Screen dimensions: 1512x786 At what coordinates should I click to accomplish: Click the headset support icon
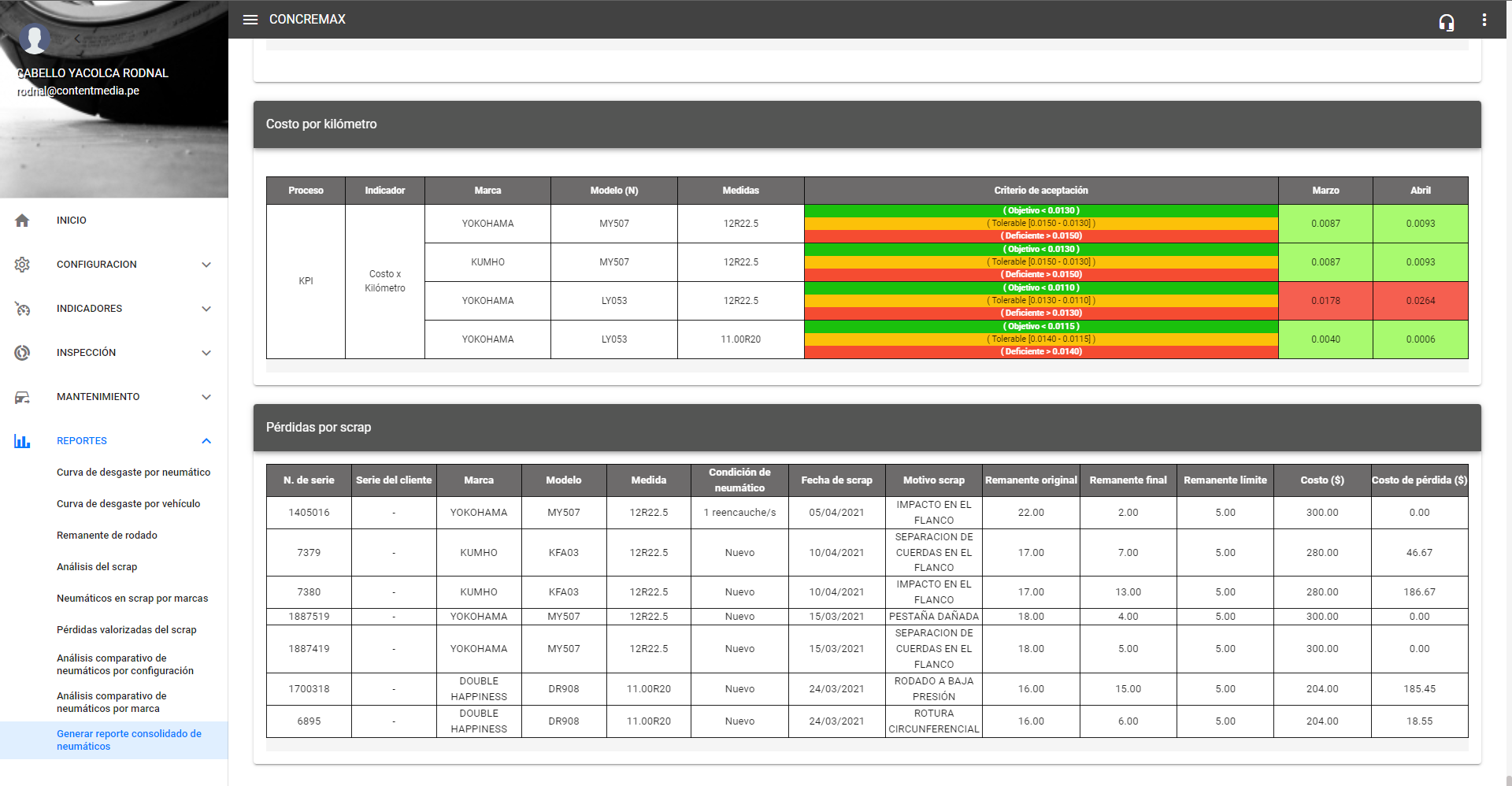coord(1446,22)
